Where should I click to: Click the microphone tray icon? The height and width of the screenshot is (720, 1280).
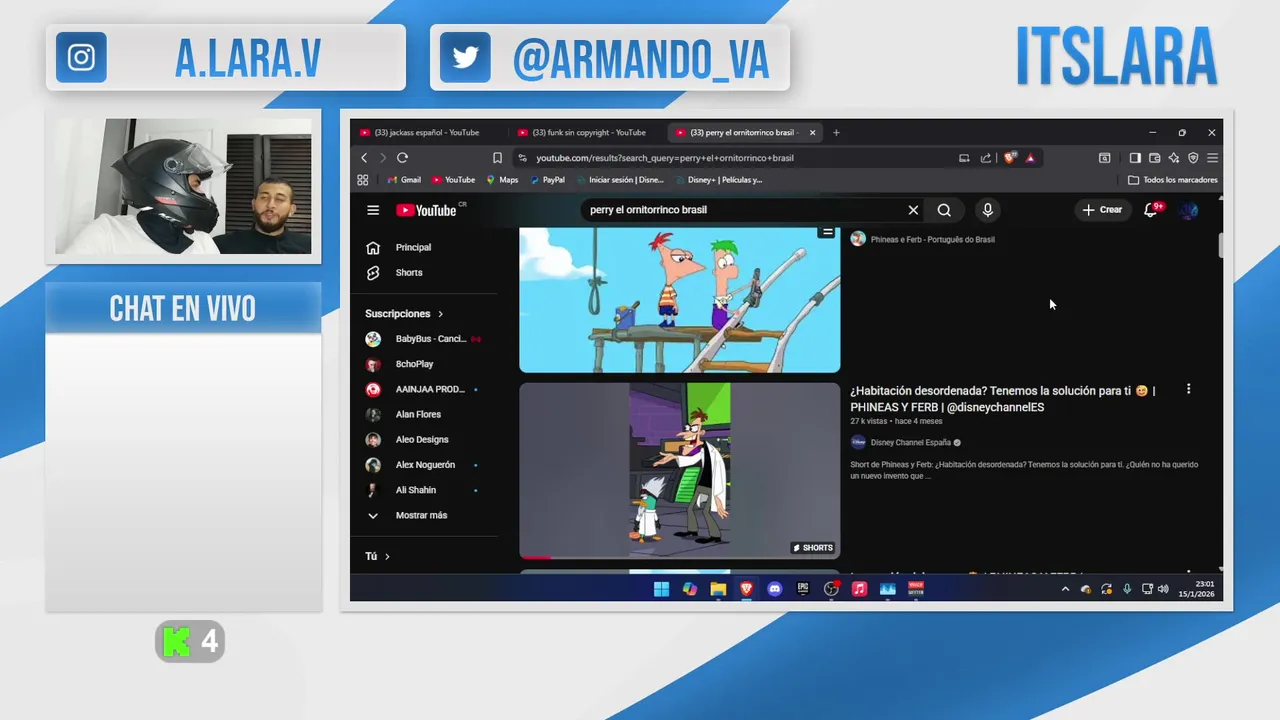pos(1127,589)
